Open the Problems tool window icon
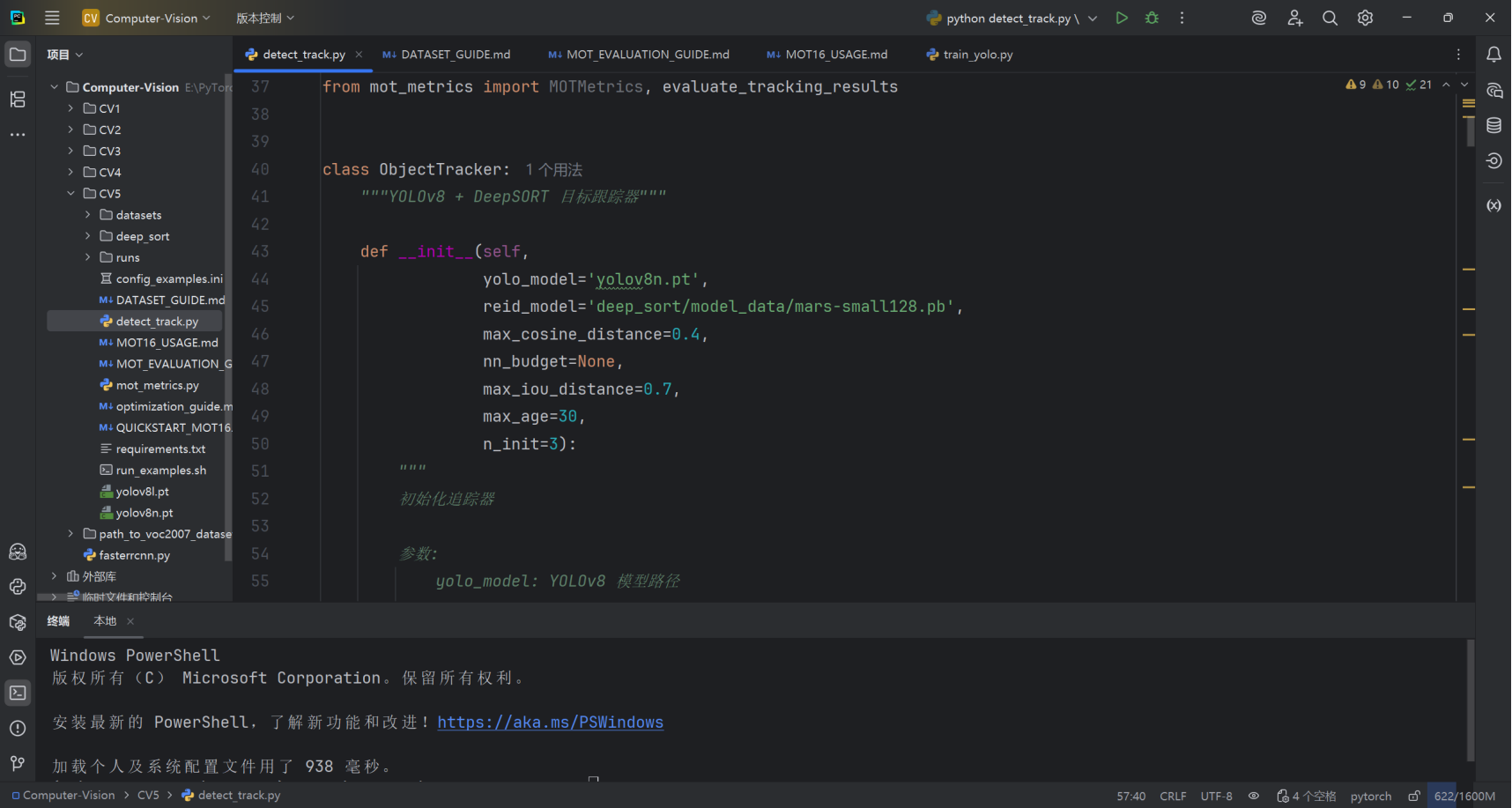This screenshot has height=808, width=1512. [18, 728]
